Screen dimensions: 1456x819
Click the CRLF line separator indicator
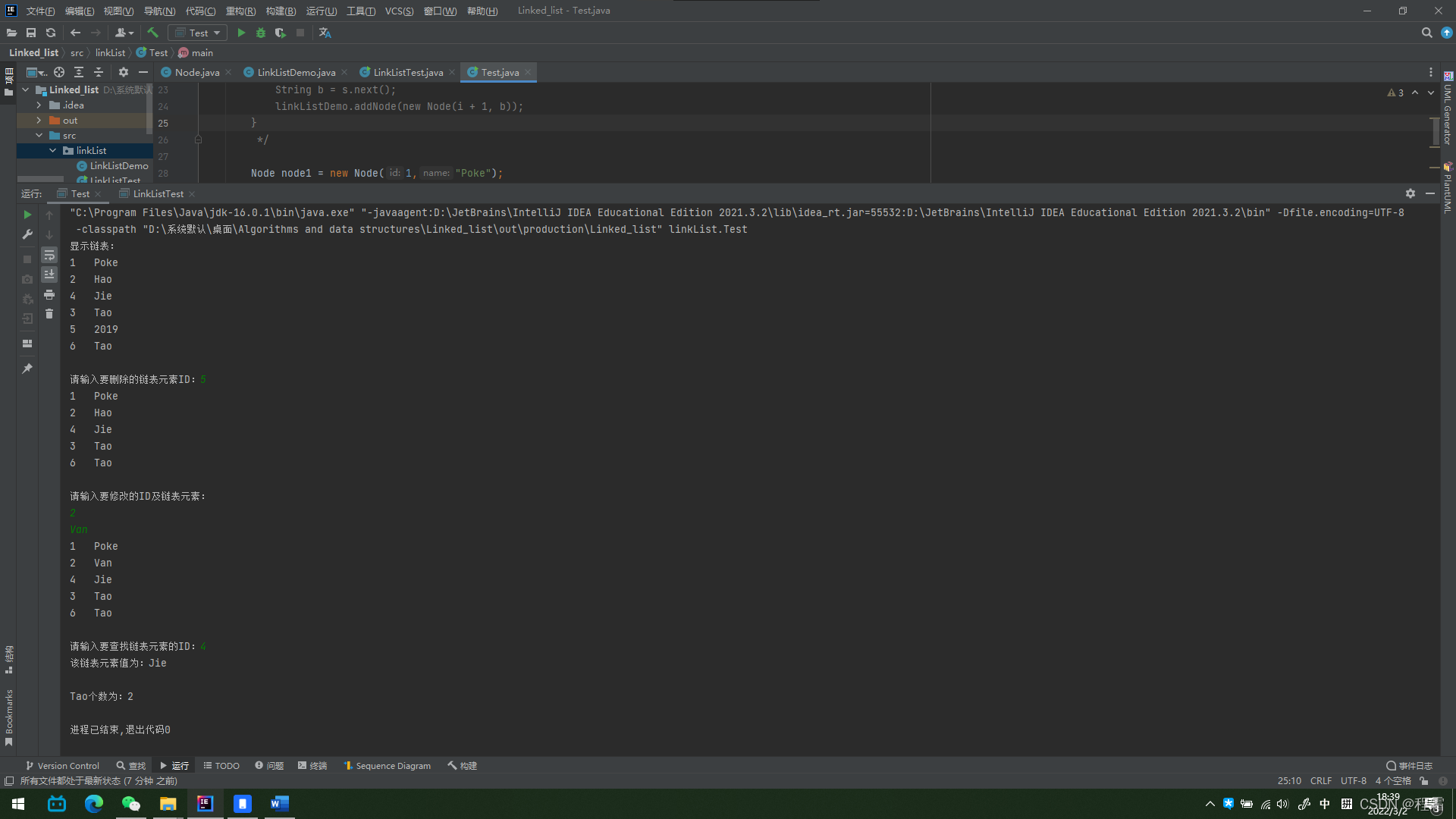coord(1320,780)
